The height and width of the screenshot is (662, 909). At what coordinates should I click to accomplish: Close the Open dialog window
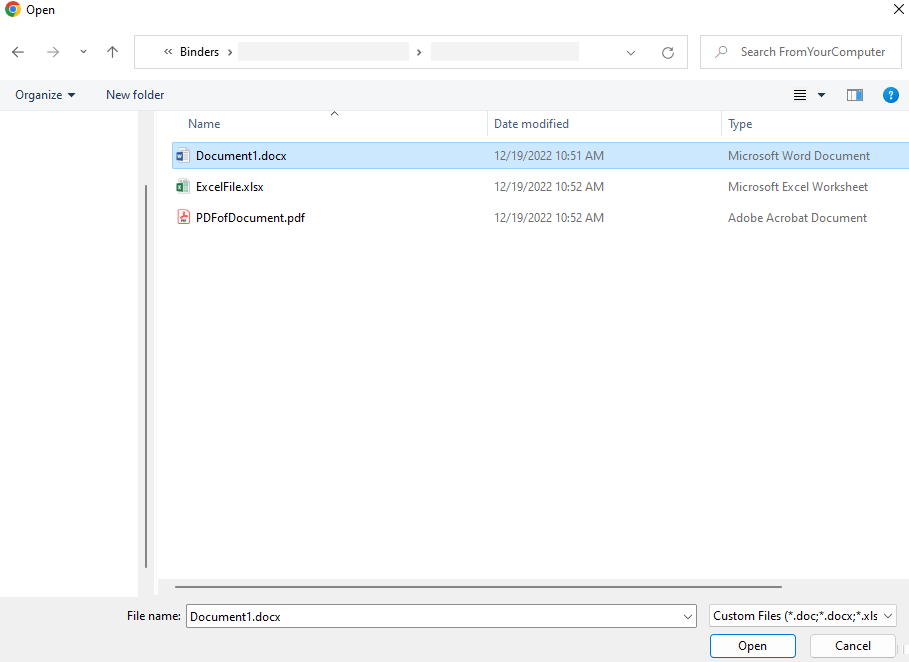(x=899, y=9)
